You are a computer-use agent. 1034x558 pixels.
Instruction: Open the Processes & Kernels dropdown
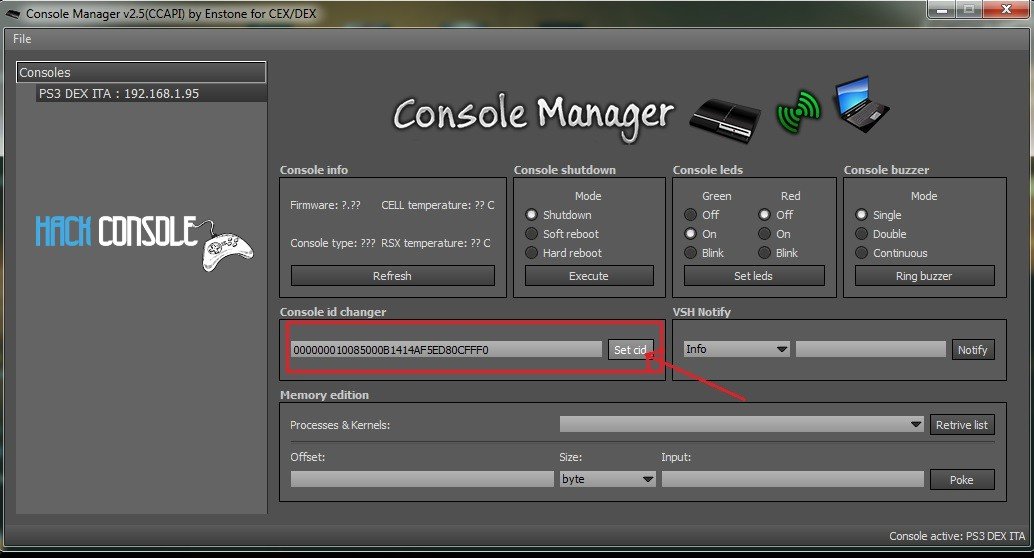pyautogui.click(x=741, y=424)
